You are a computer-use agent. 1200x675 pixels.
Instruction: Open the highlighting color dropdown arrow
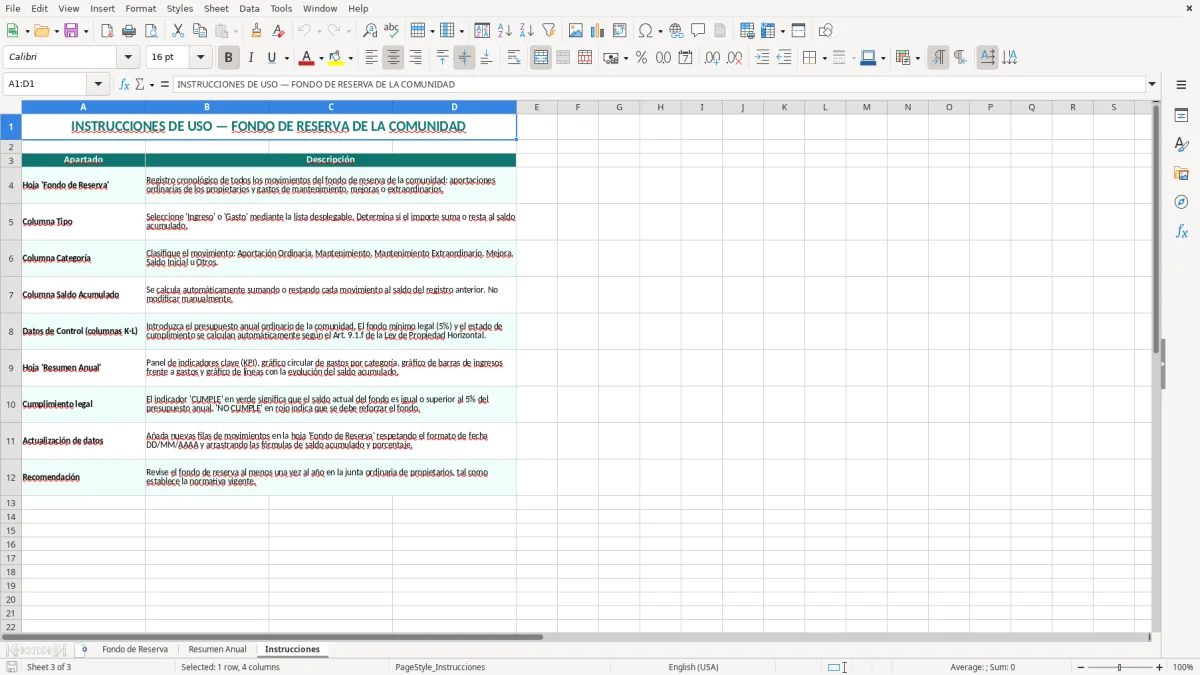coord(350,58)
